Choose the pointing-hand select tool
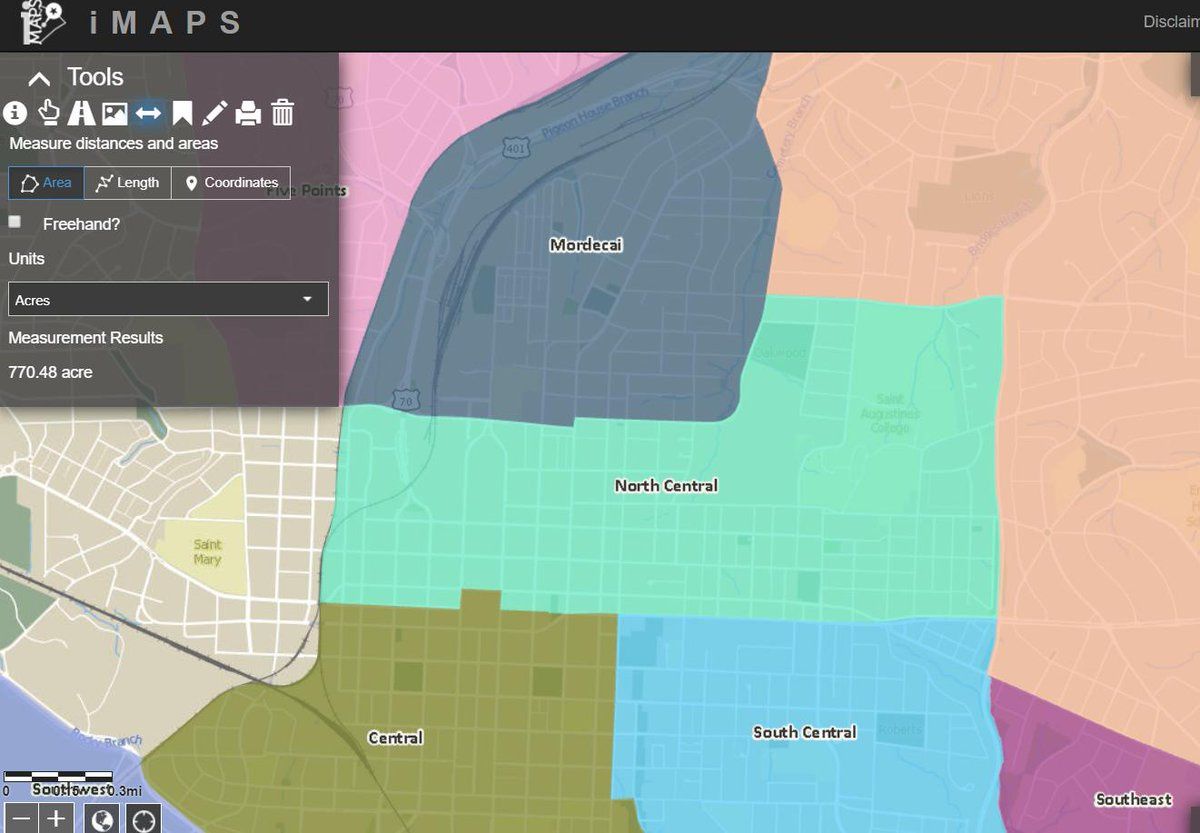 [x=48, y=112]
